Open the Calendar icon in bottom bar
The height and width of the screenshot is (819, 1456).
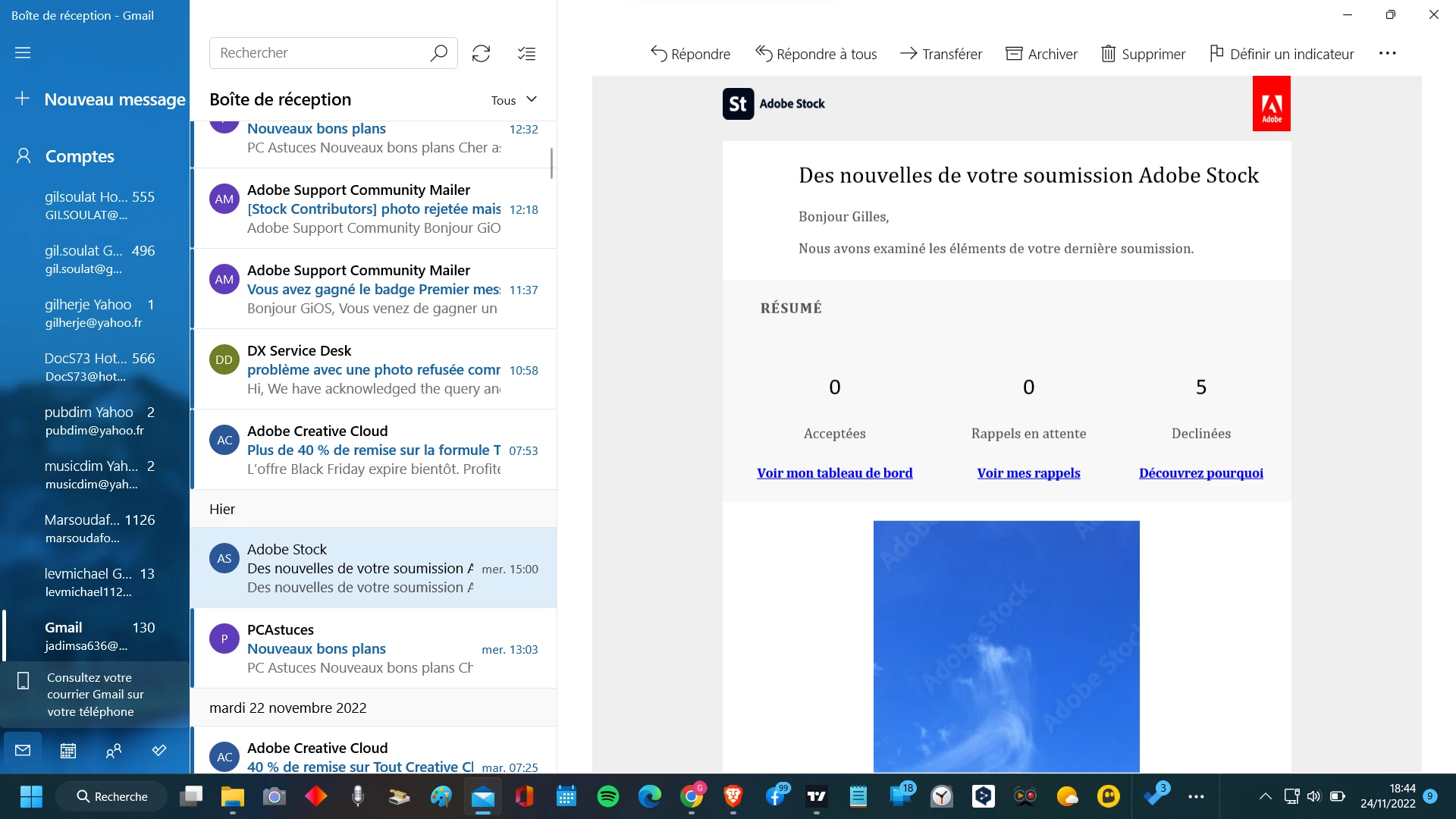coord(68,751)
